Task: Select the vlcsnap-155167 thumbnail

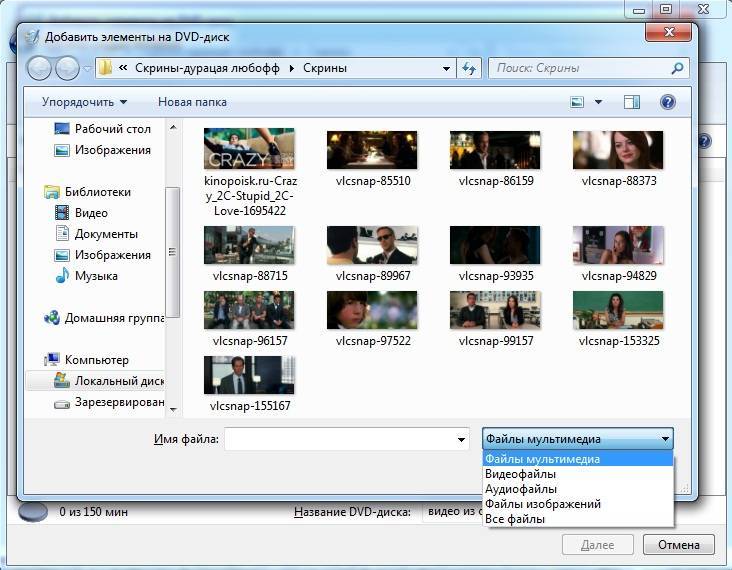Action: click(x=249, y=375)
